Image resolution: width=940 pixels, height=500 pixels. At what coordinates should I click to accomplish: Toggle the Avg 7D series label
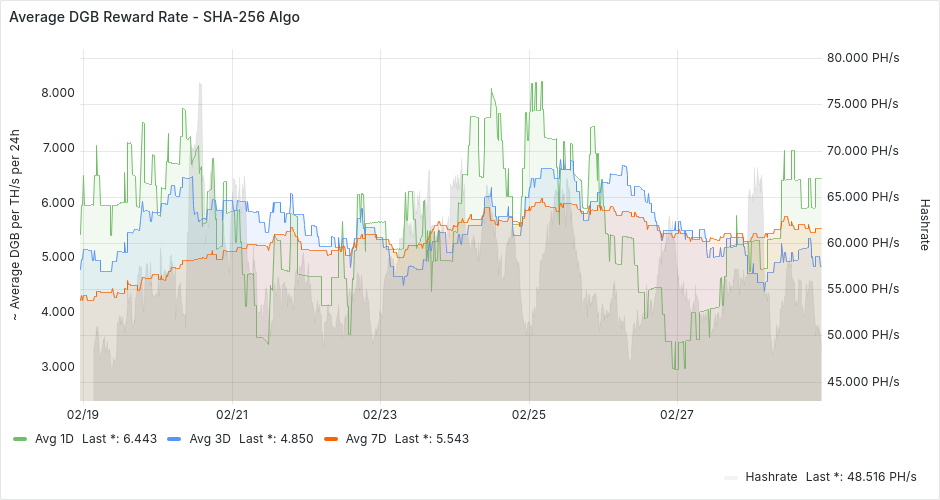(x=366, y=438)
